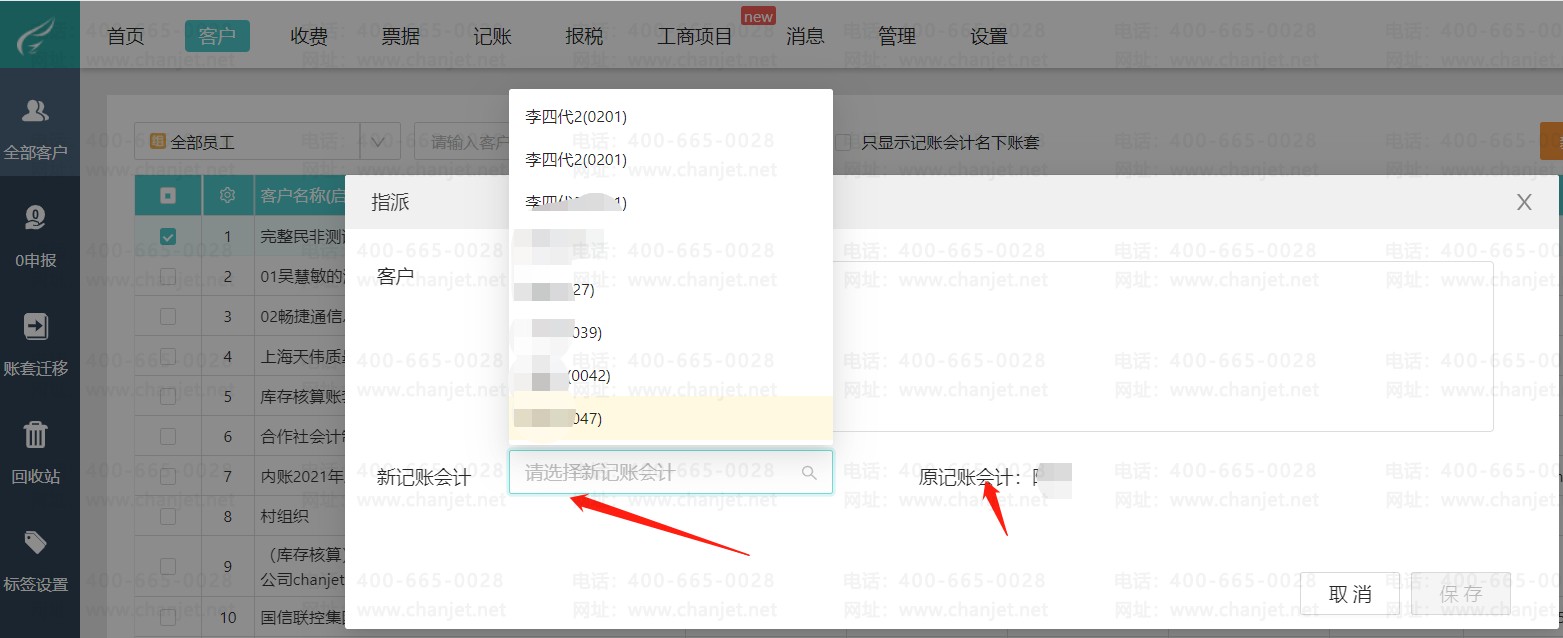The width and height of the screenshot is (1563, 638).
Task: Check the checkbox for row 3
Action: [x=168, y=316]
